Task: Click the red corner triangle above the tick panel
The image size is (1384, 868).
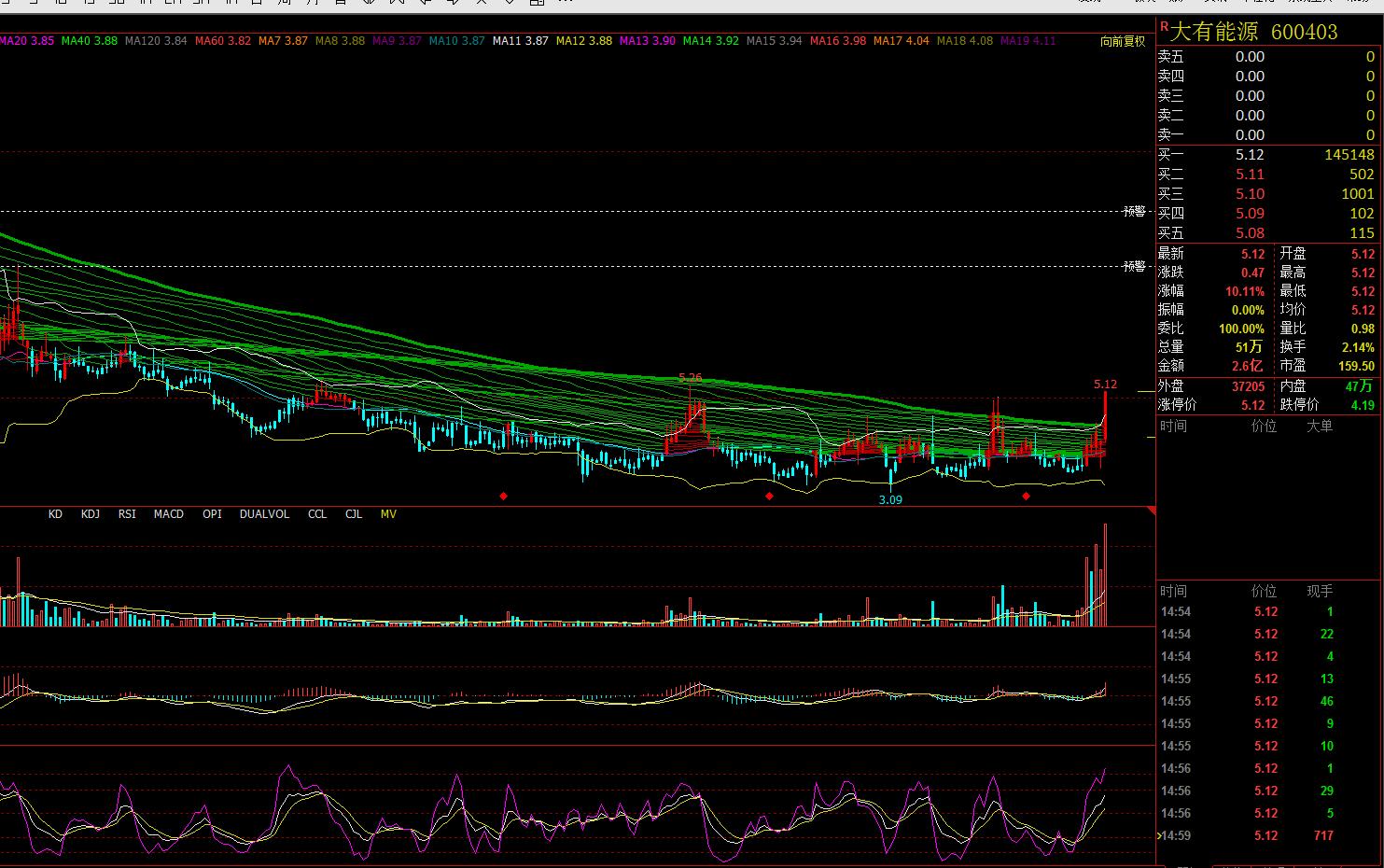Action: pyautogui.click(x=1151, y=511)
